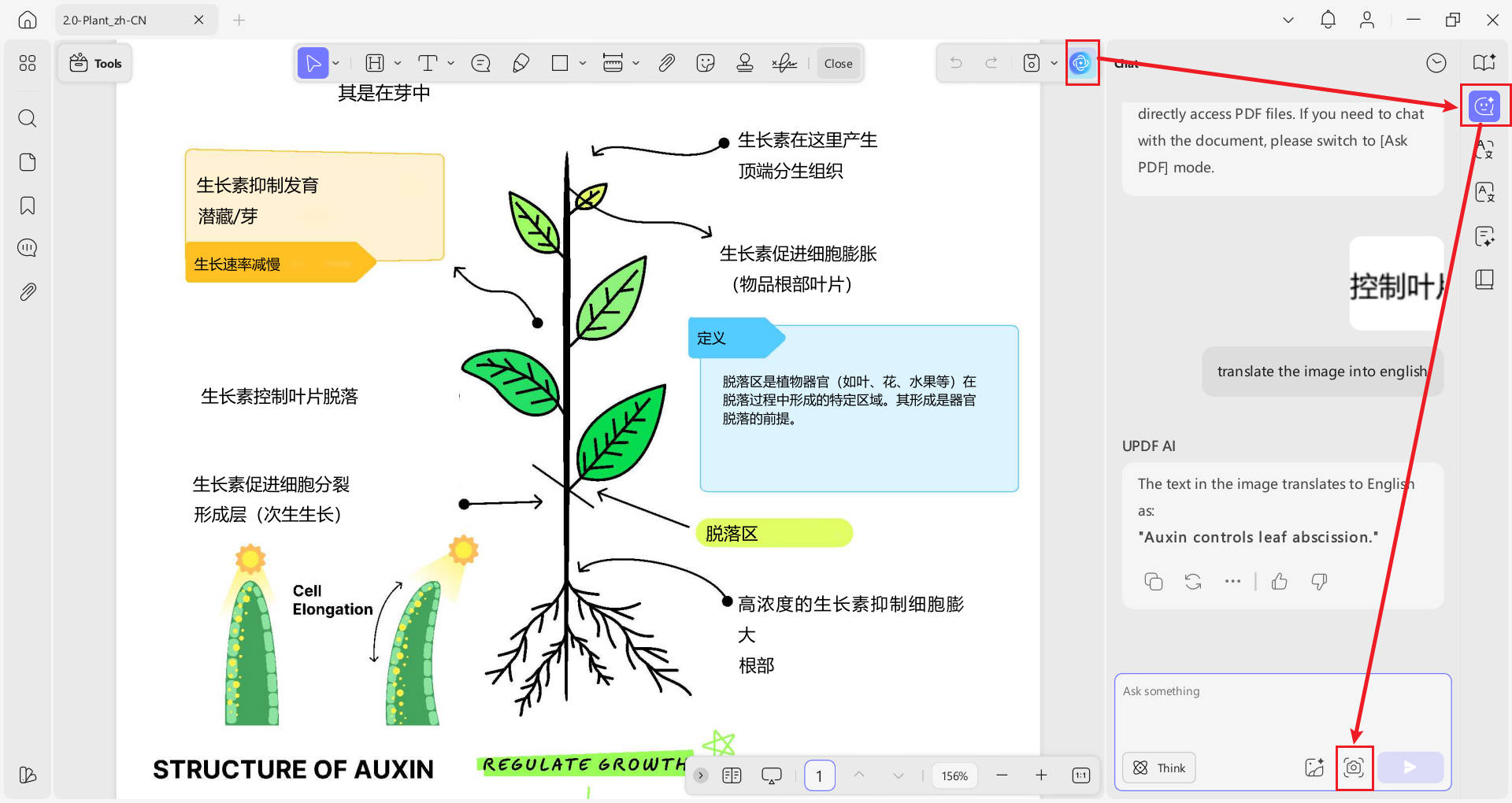Regenerate the UPDF AI response
The height and width of the screenshot is (803, 1512).
click(x=1193, y=582)
